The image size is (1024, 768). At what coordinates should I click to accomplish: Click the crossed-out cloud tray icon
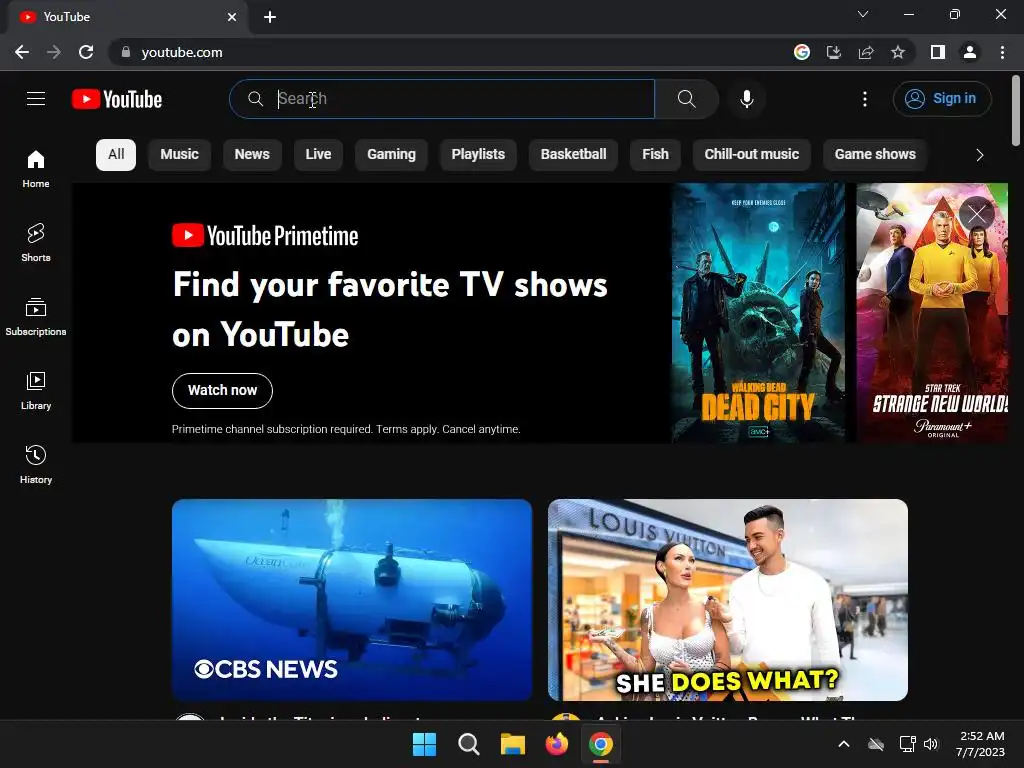pos(876,744)
